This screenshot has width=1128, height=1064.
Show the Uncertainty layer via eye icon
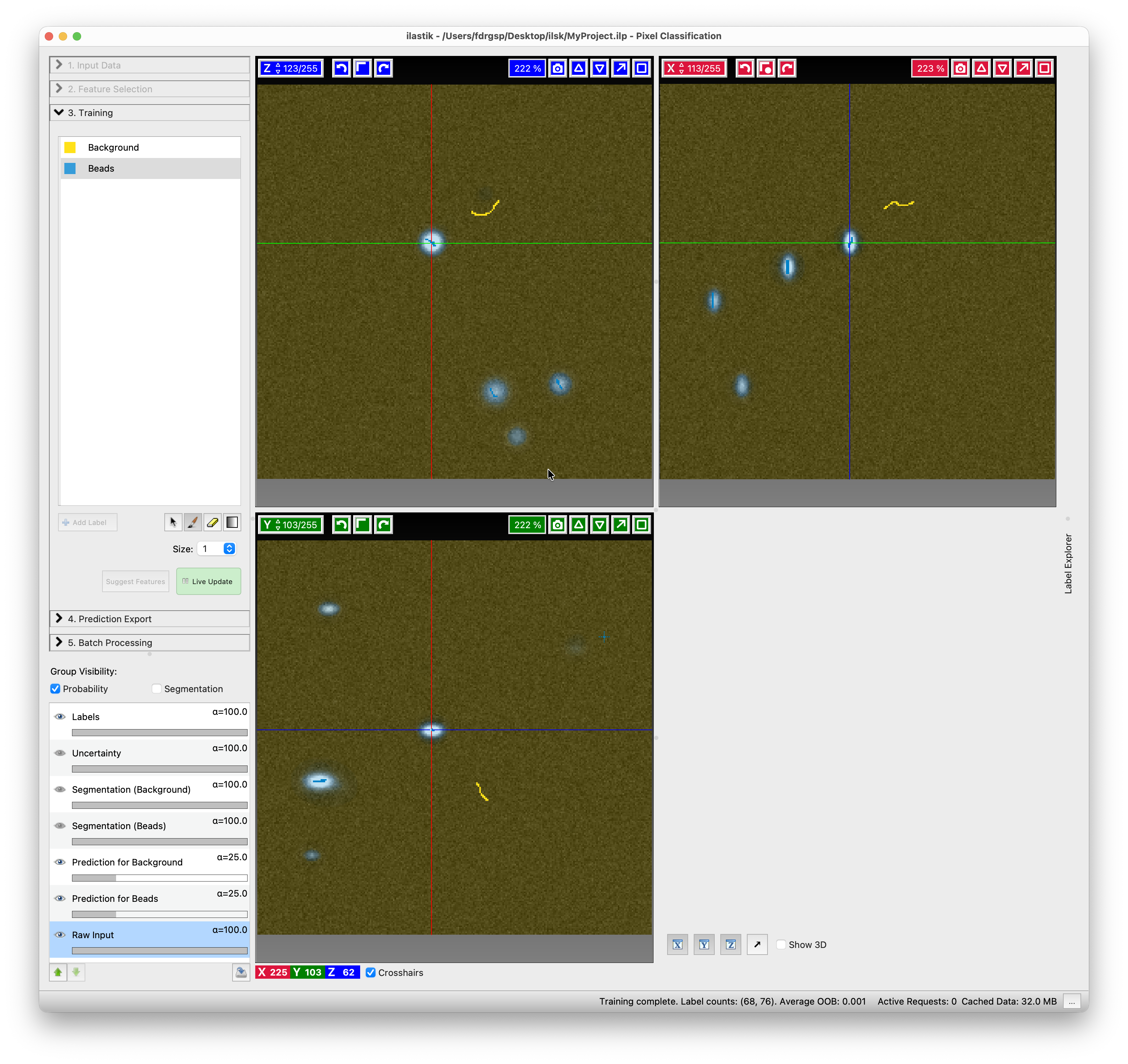(59, 753)
